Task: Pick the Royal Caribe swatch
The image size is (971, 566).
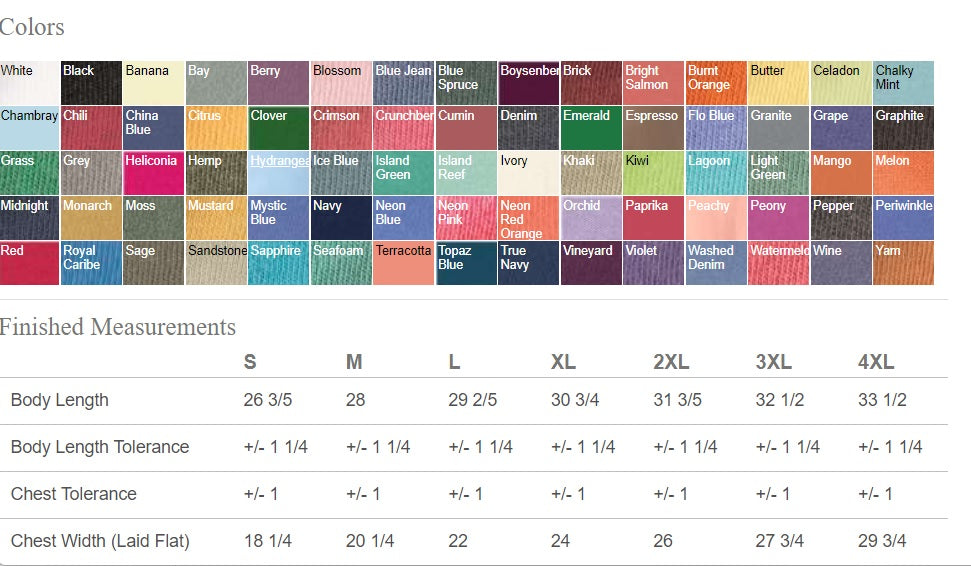Action: pos(91,263)
